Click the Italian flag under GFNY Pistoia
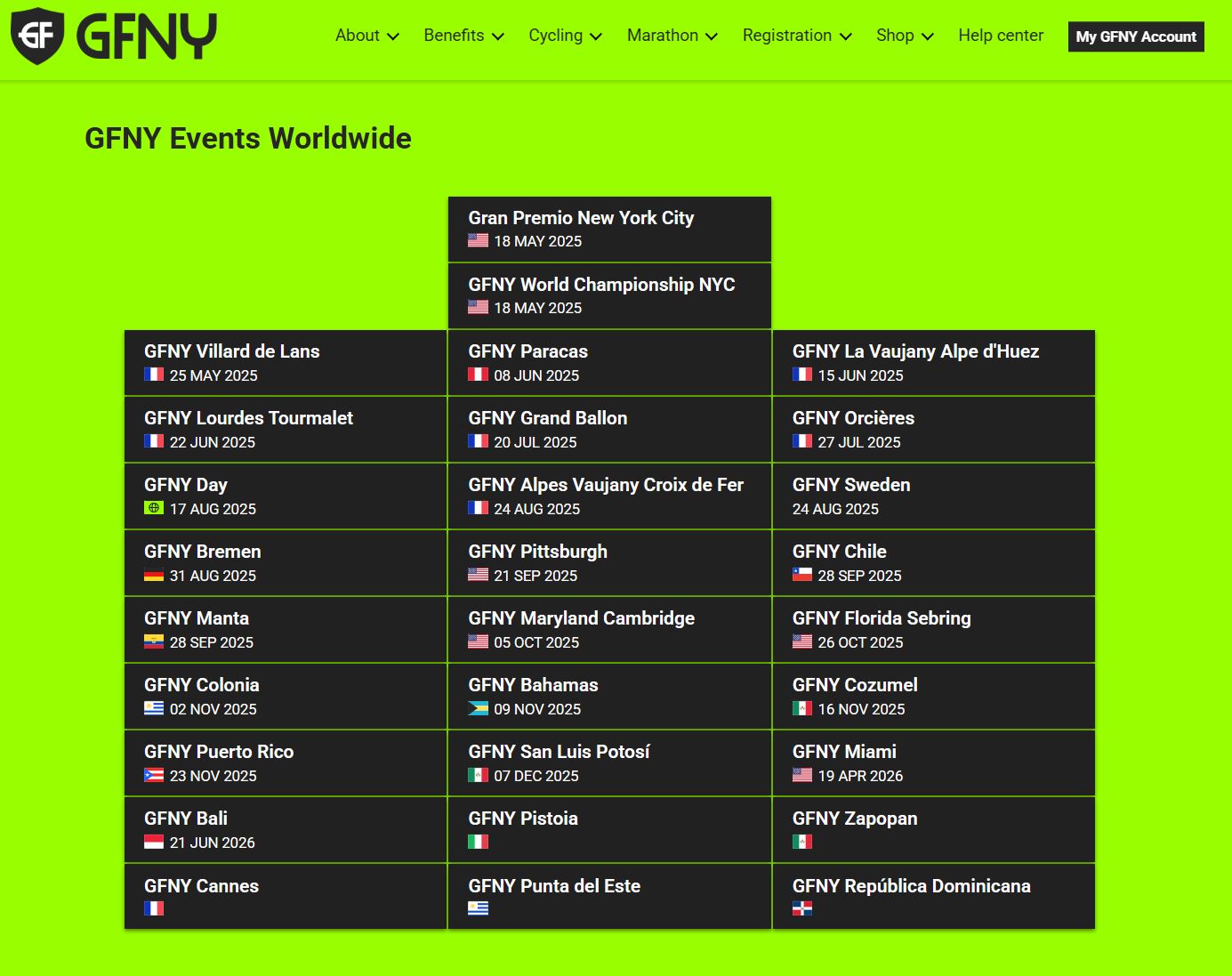The image size is (1232, 976). (478, 842)
